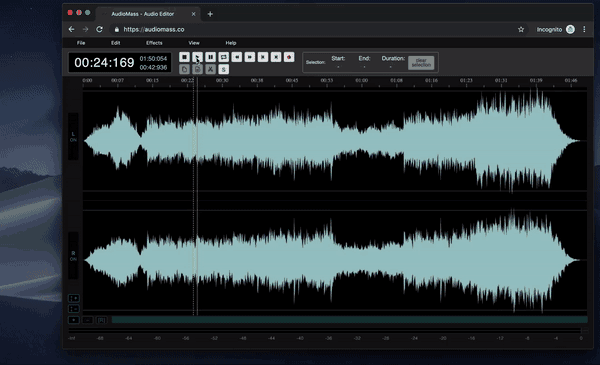600x365 pixels.
Task: Click the Incognito profile icon
Action: click(570, 29)
